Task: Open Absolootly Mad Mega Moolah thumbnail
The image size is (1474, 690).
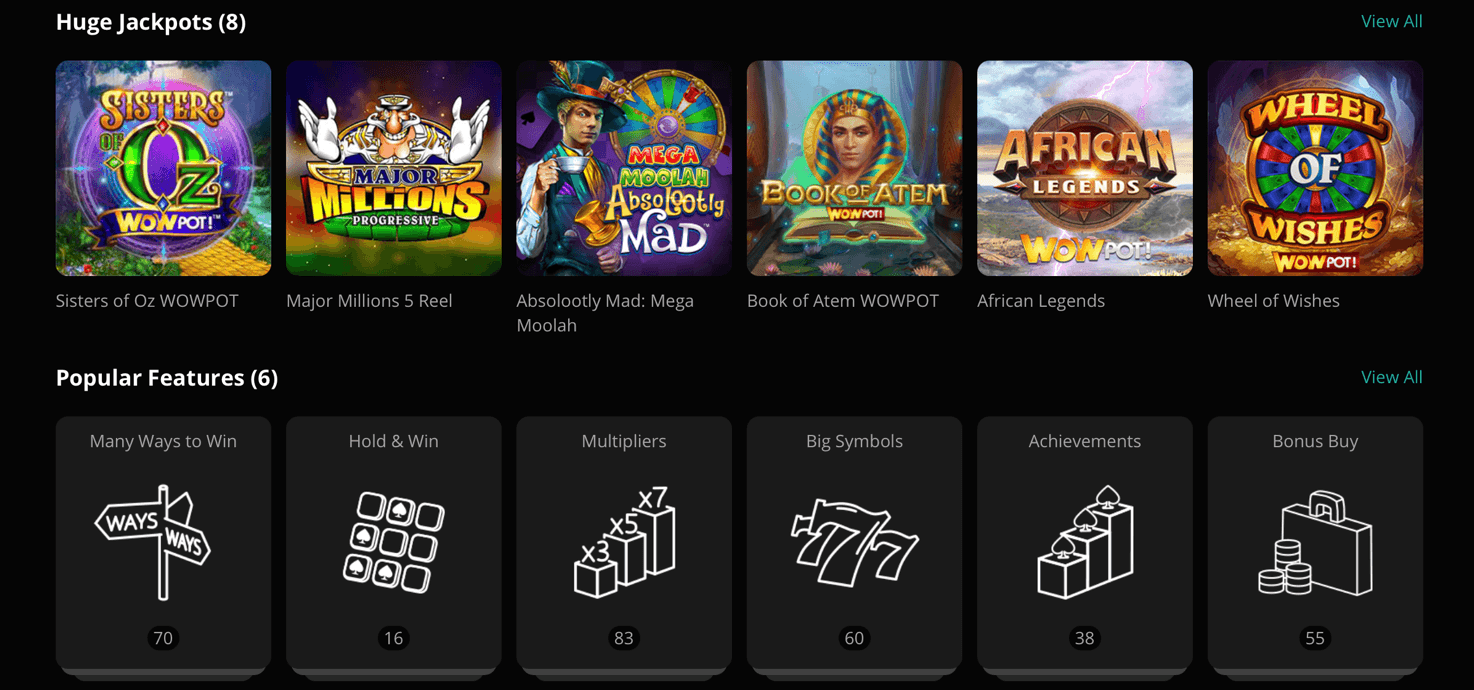Action: tap(624, 168)
